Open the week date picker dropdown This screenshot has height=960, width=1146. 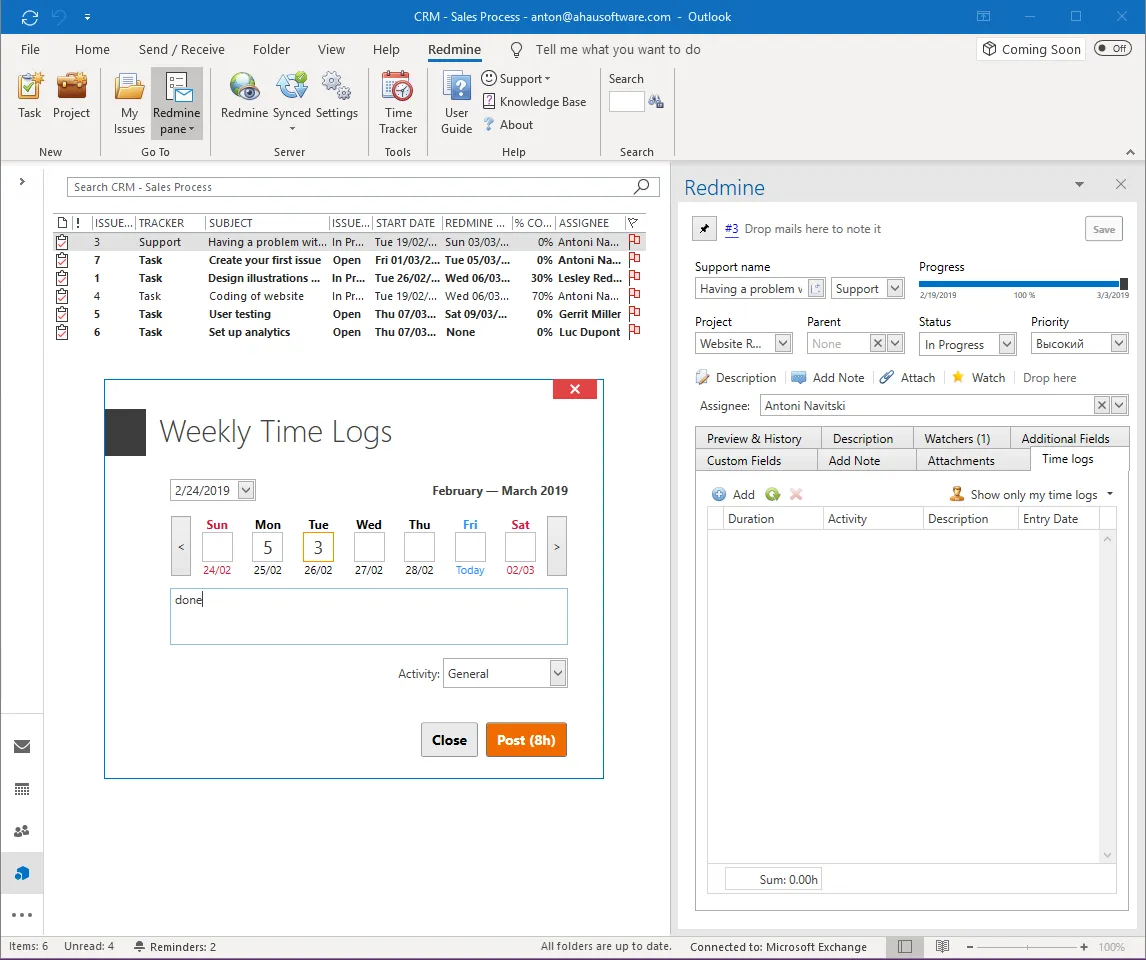click(x=246, y=490)
